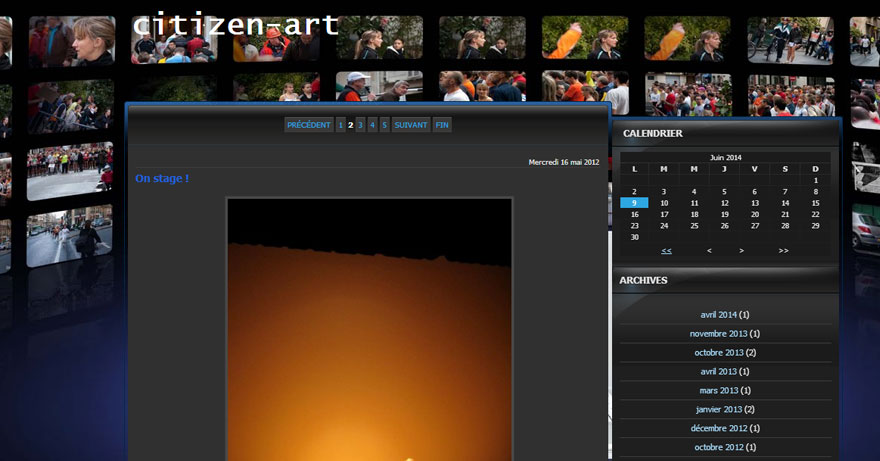880x461 pixels.
Task: Click the 'Mercredi 16 mai 2012' date
Action: point(563,162)
